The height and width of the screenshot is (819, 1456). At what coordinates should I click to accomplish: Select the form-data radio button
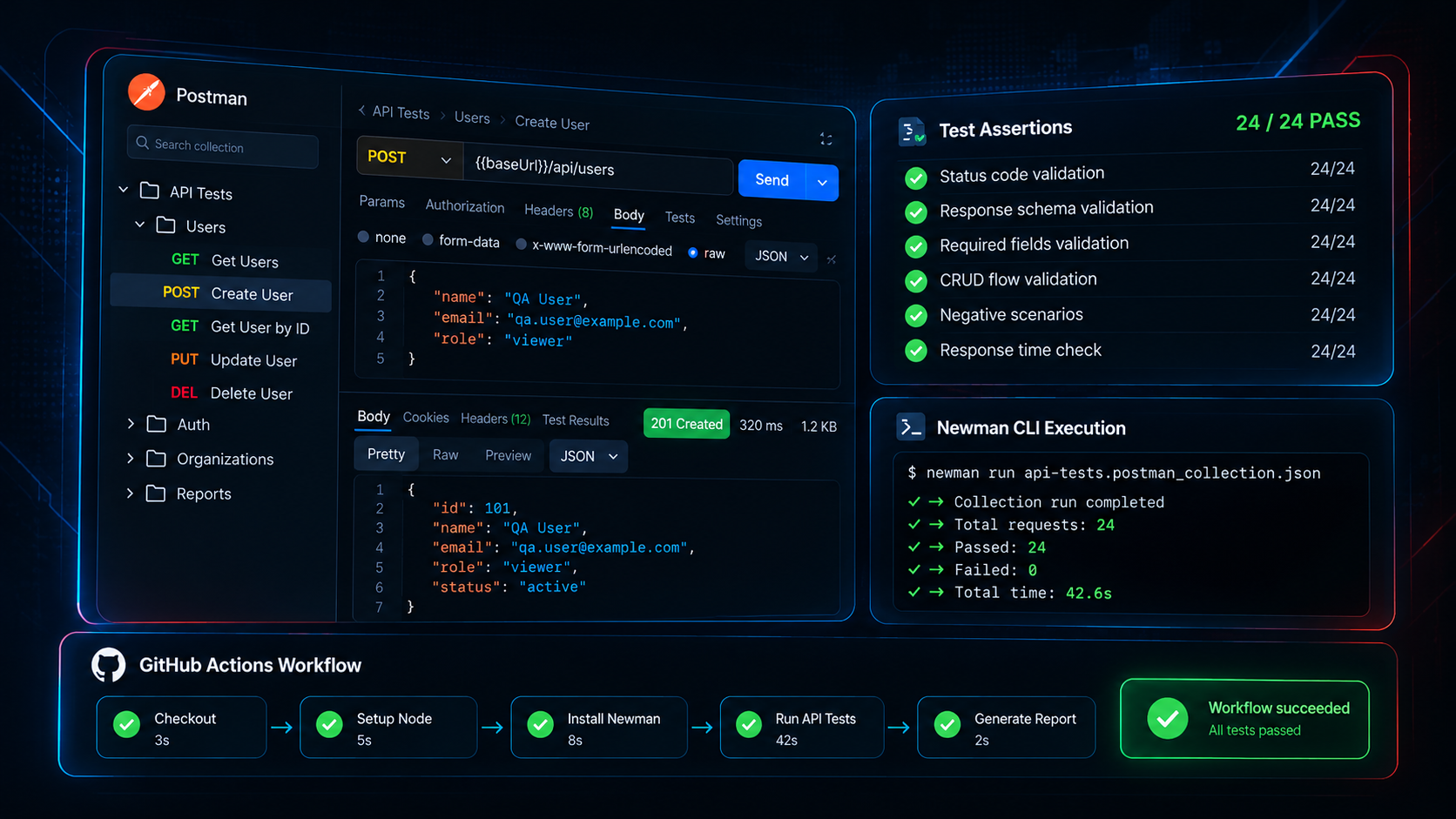pos(428,240)
